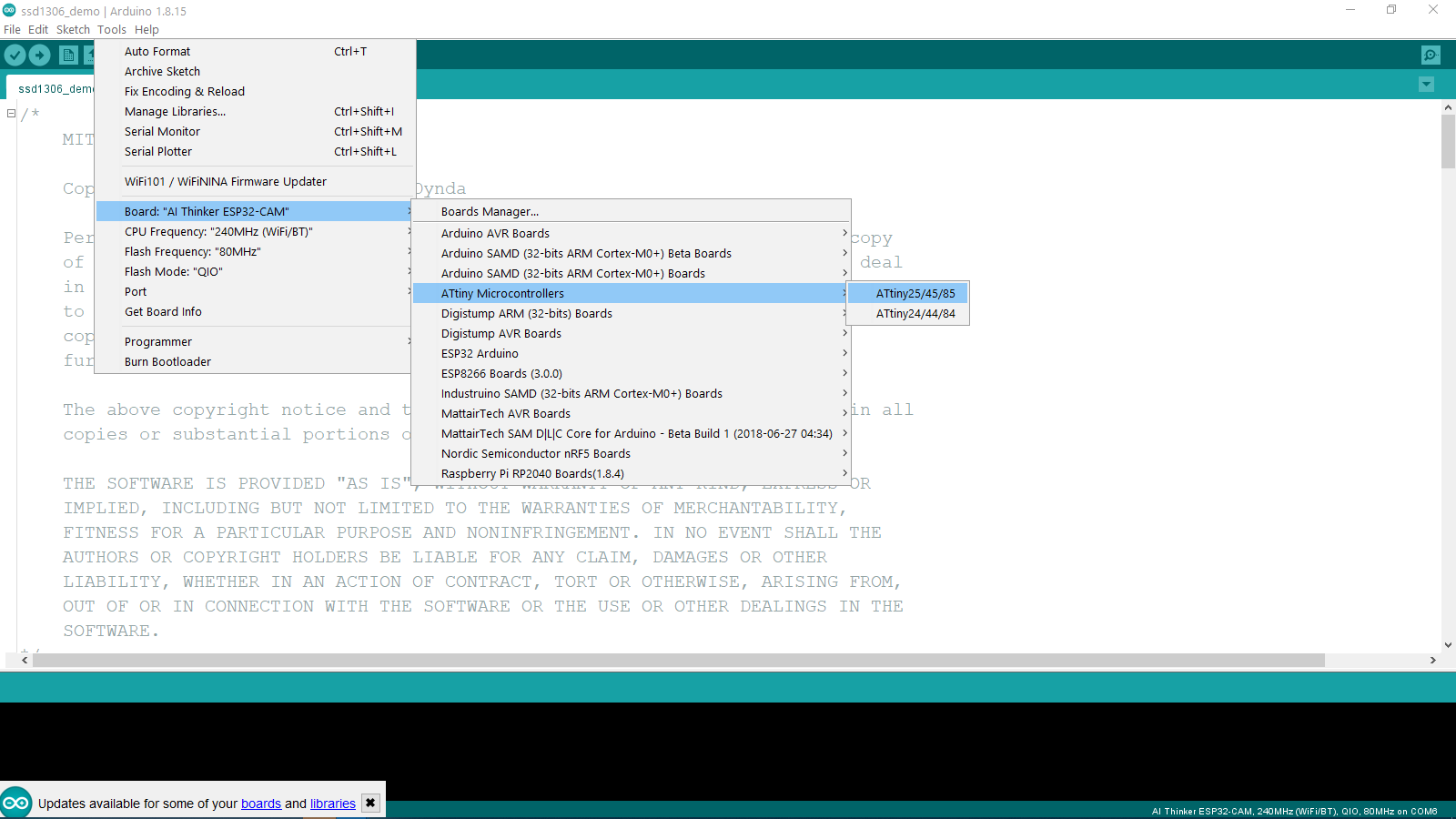Image resolution: width=1456 pixels, height=819 pixels.
Task: Expand Arduino SAMD (32-bits ARM Cortex-M0+) Boards
Action: 632,274
